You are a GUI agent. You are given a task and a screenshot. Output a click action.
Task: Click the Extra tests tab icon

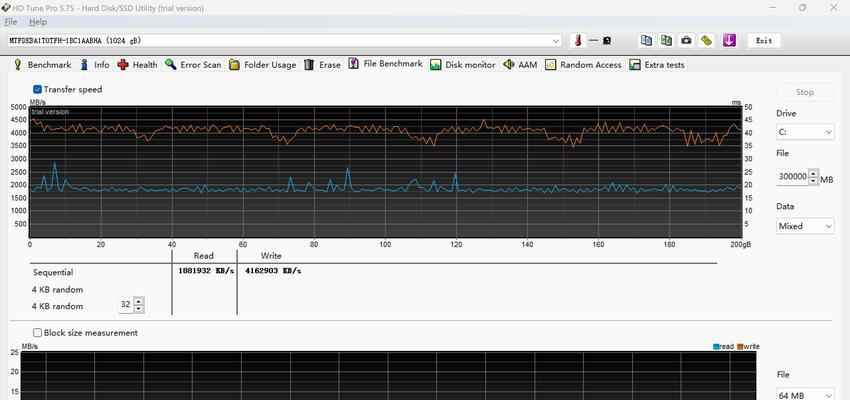tap(635, 64)
